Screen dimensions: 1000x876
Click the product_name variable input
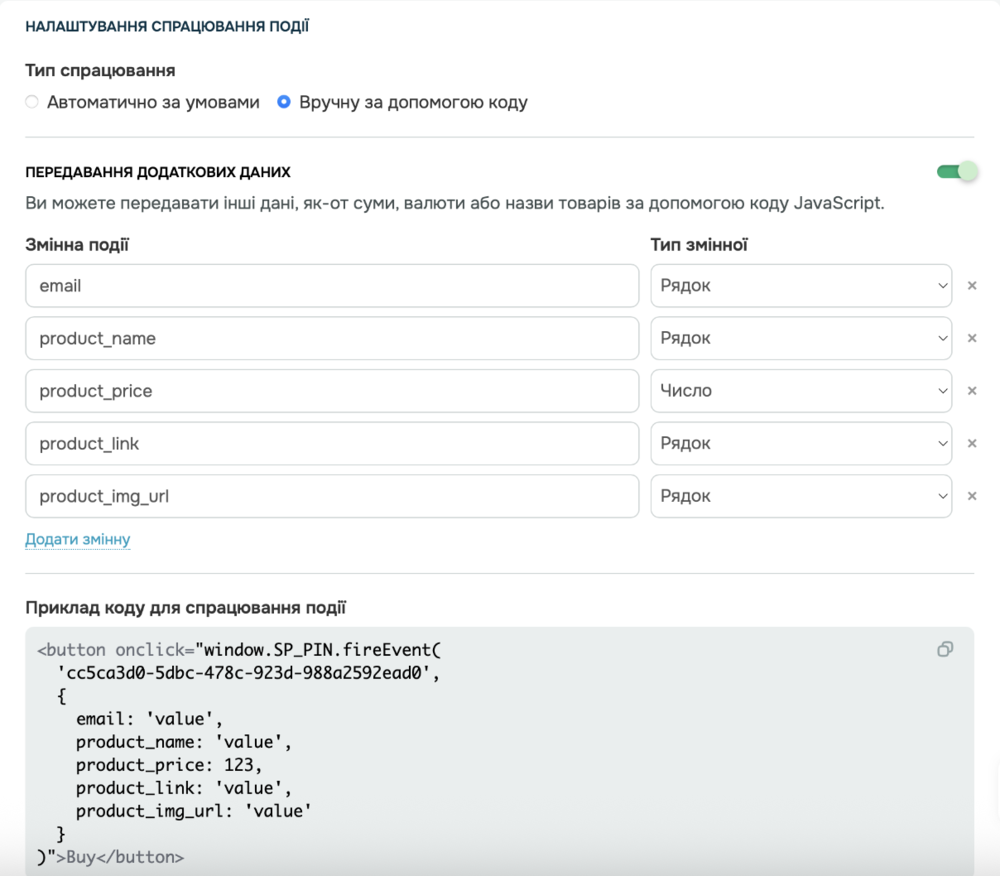point(332,338)
